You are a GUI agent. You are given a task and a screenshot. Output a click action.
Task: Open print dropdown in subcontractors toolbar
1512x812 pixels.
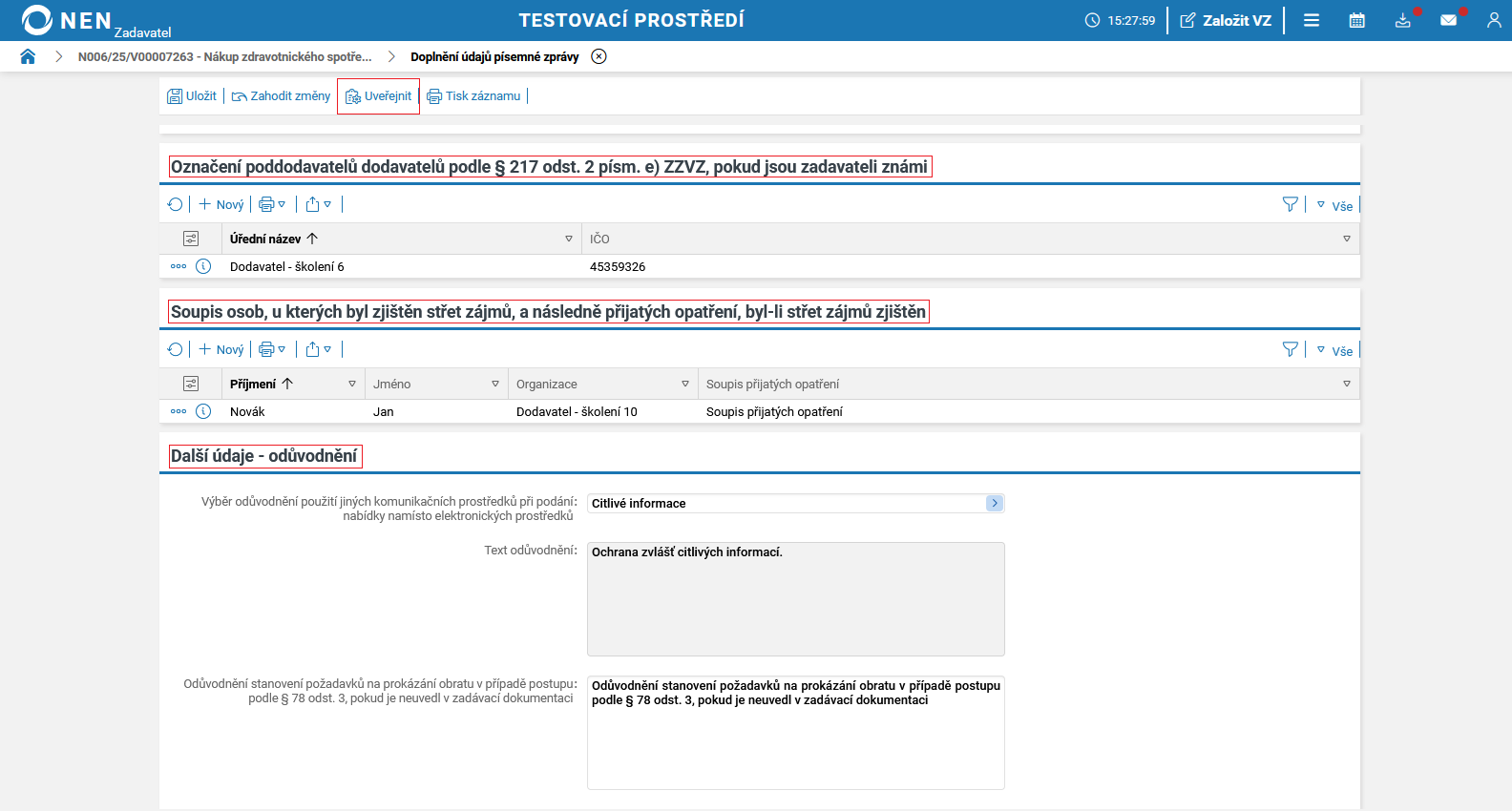point(272,204)
